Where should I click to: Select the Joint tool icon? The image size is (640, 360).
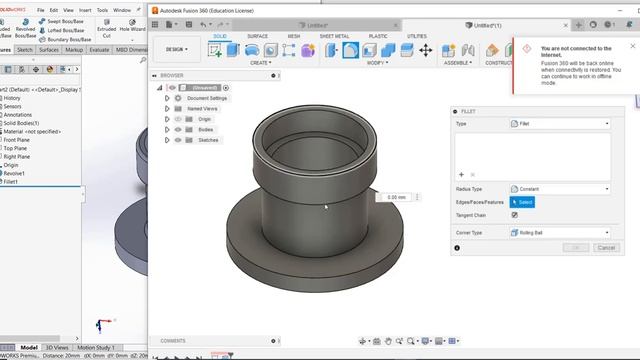(x=468, y=50)
